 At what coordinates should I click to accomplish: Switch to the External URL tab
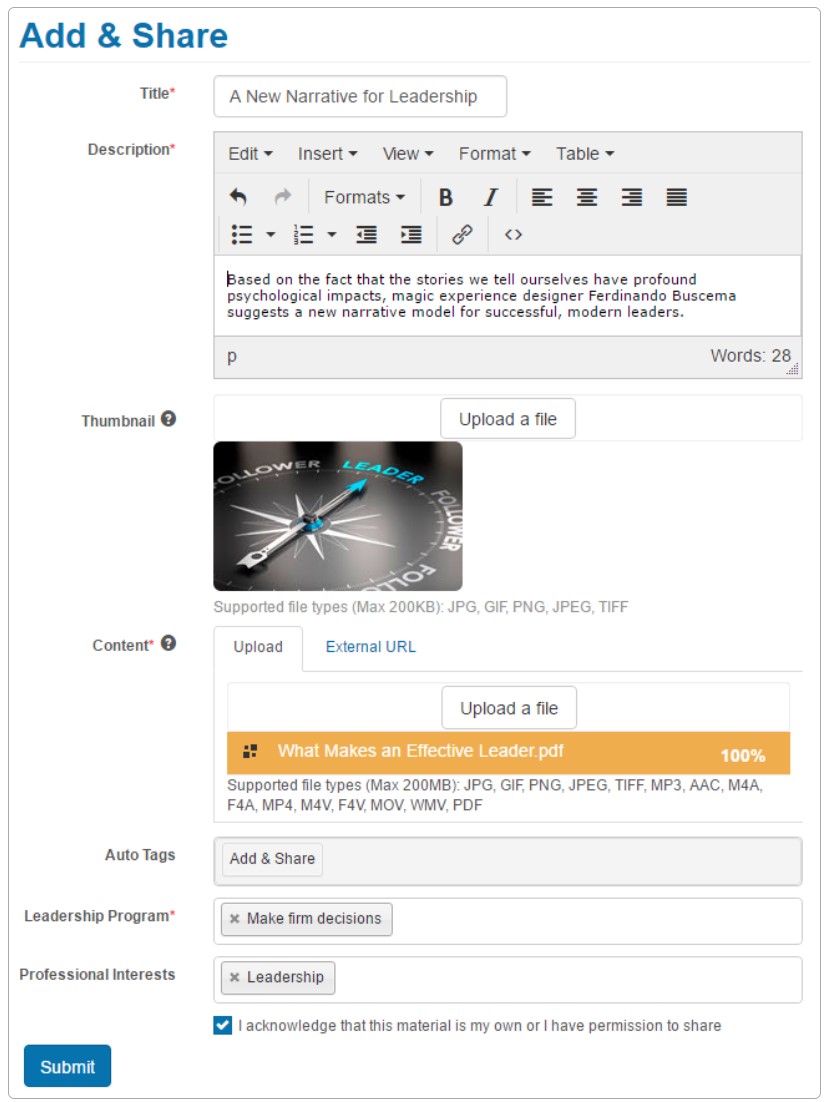(370, 647)
